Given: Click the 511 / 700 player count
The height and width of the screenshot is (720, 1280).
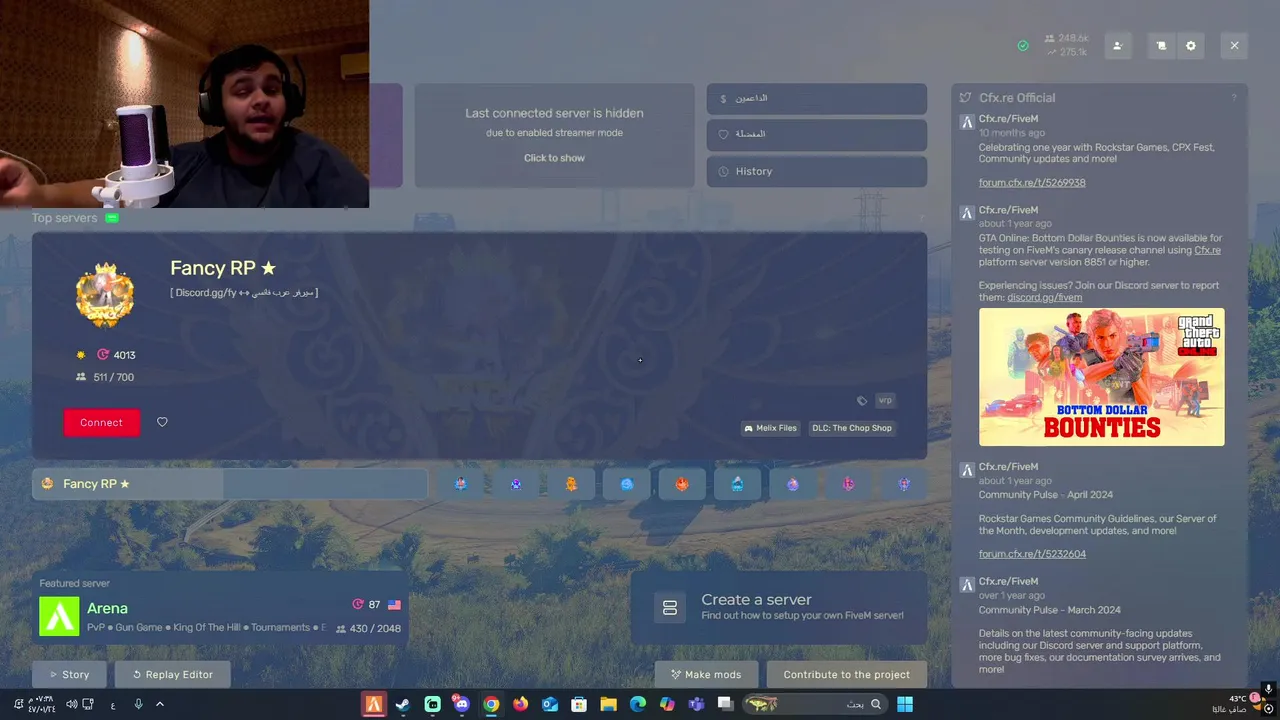Looking at the screenshot, I should pos(113,377).
